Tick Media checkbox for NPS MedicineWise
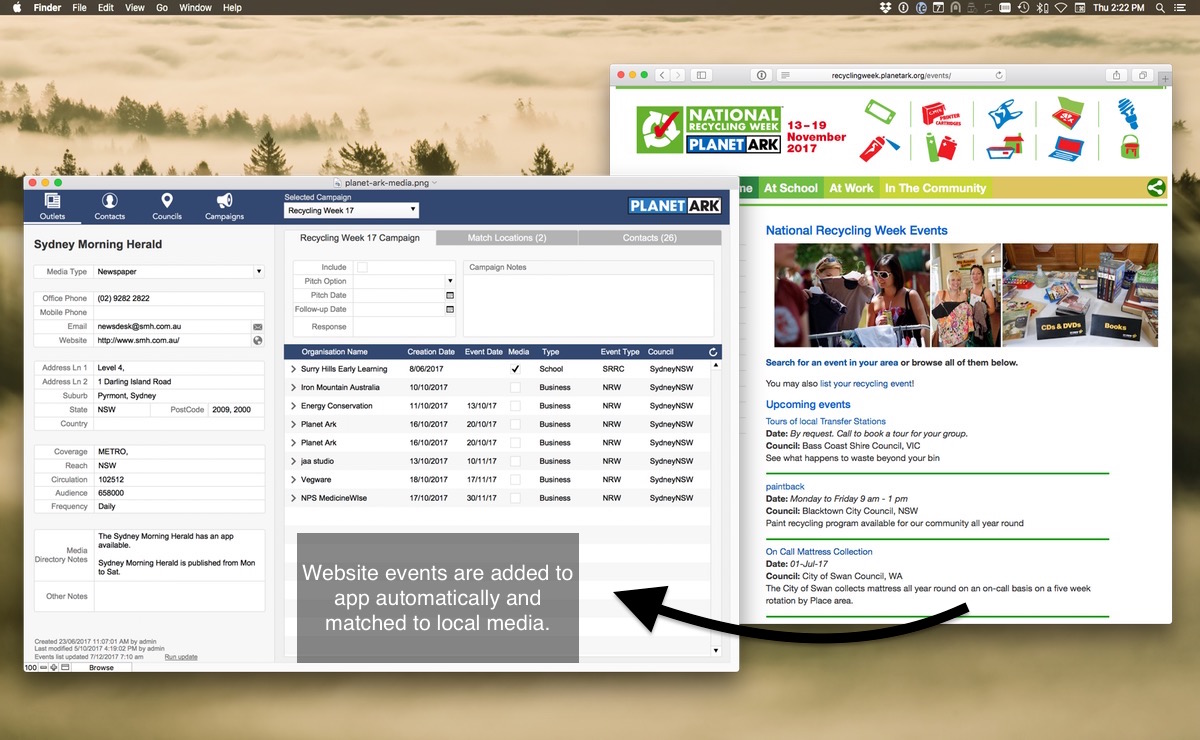The height and width of the screenshot is (740, 1200). [x=515, y=498]
